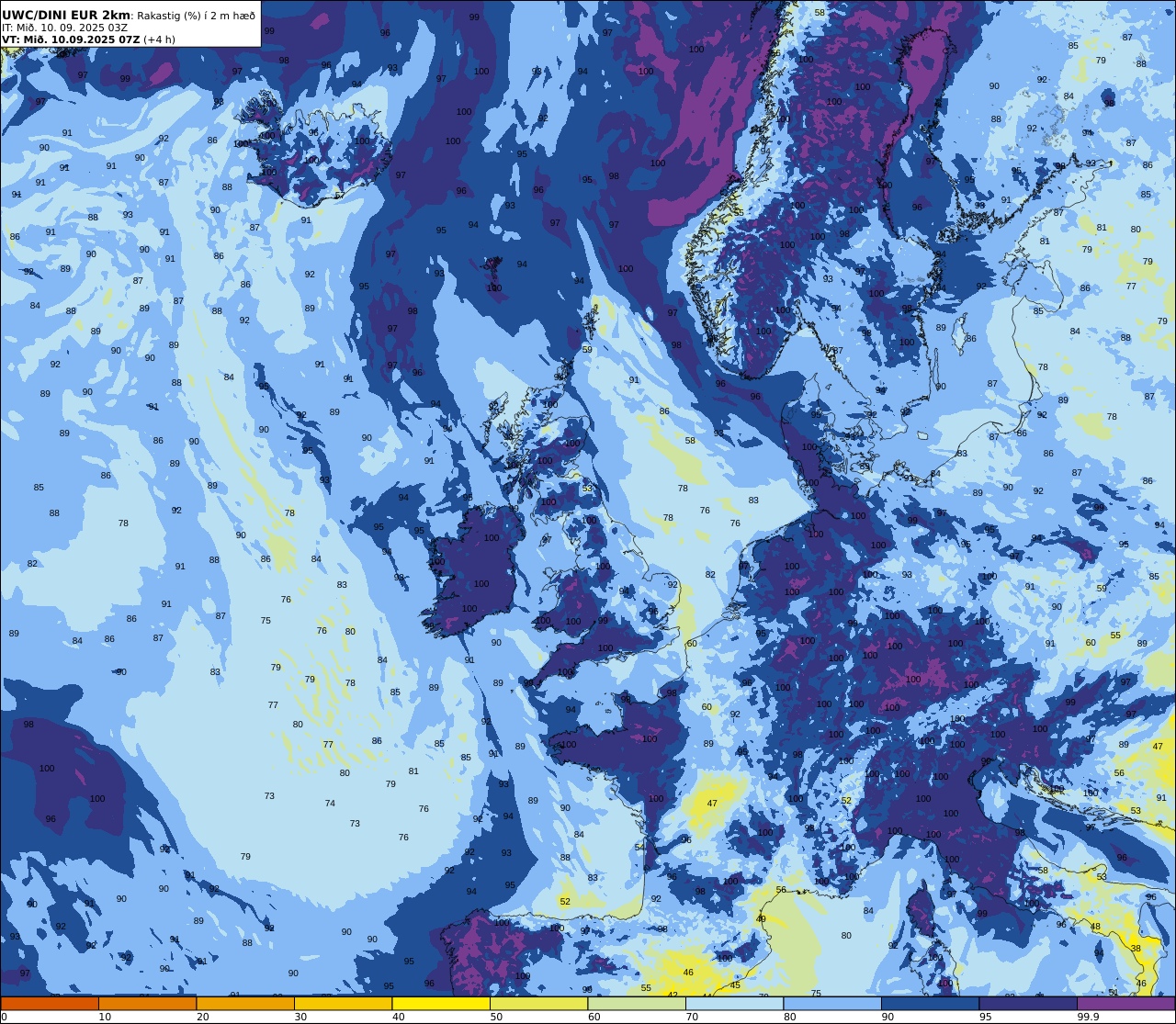Select the 50–60 pale yellow legend swatch
1176x1024 pixels.
(538, 1004)
